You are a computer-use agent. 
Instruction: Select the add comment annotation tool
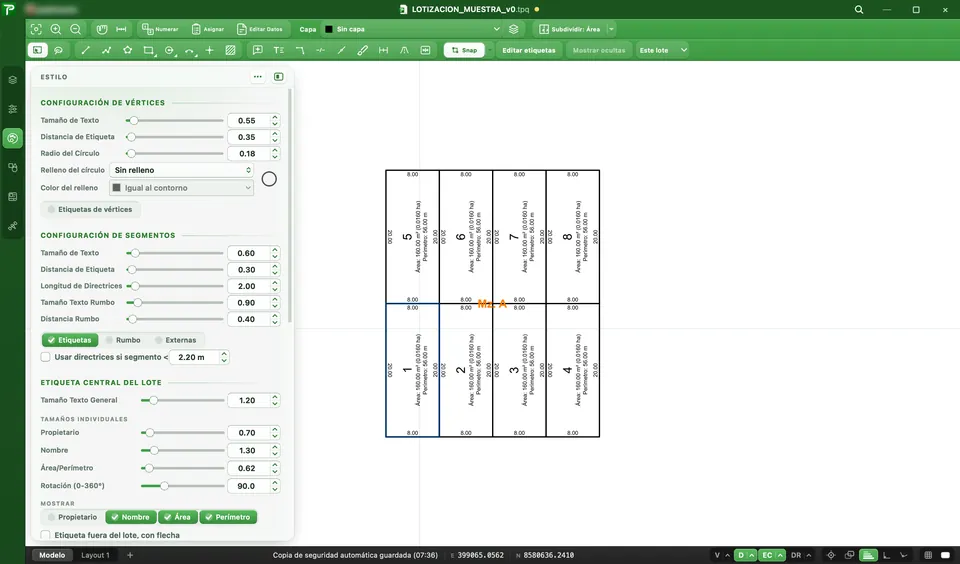[x=258, y=50]
